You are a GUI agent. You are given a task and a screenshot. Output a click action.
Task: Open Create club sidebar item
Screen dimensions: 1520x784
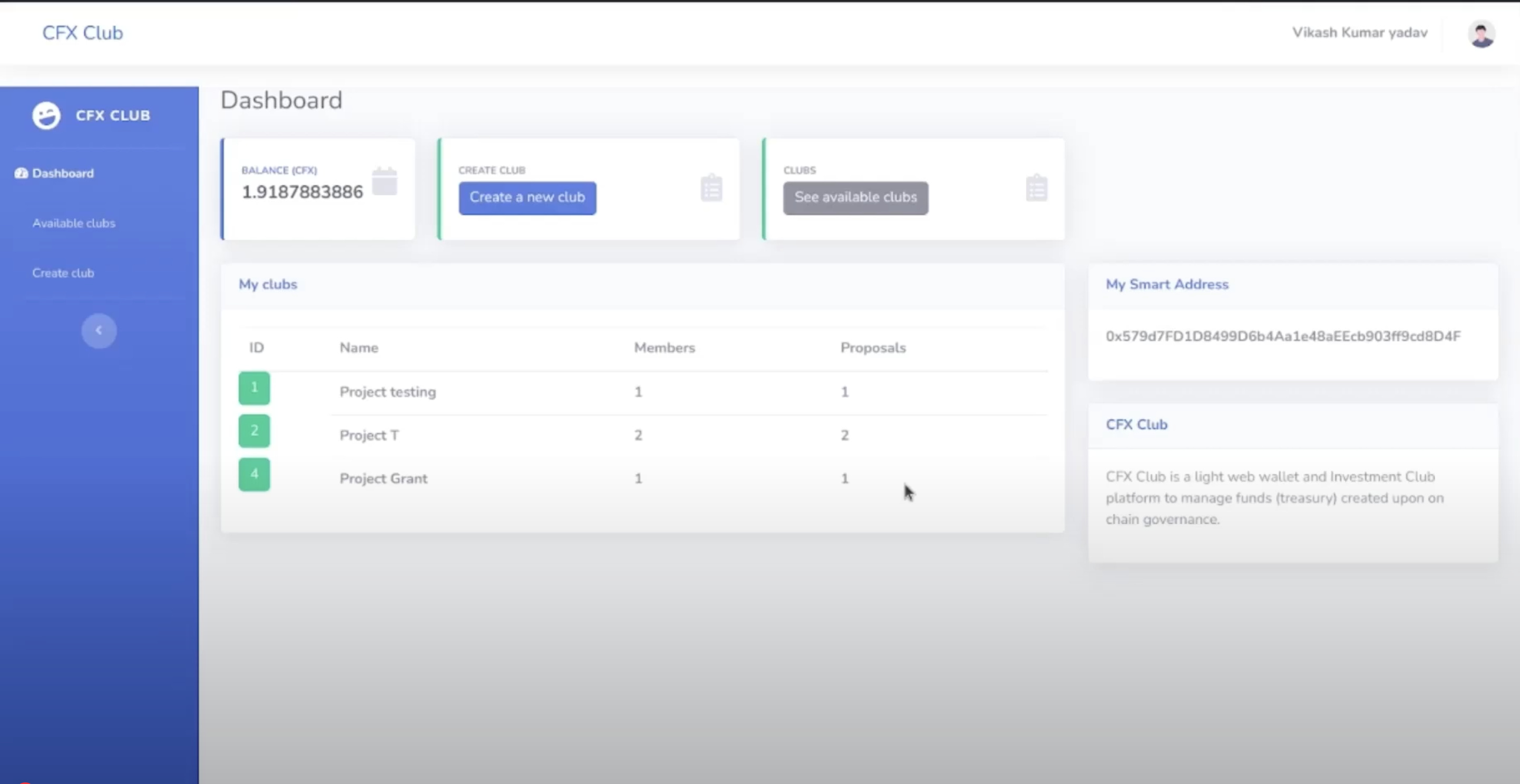tap(63, 273)
